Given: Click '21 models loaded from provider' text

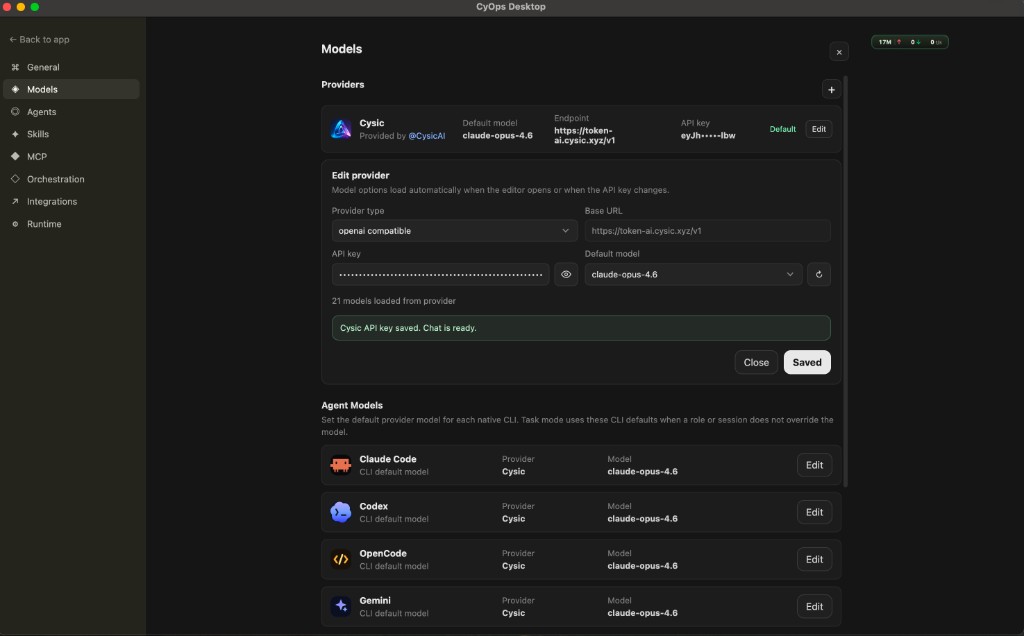Looking at the screenshot, I should (x=394, y=301).
